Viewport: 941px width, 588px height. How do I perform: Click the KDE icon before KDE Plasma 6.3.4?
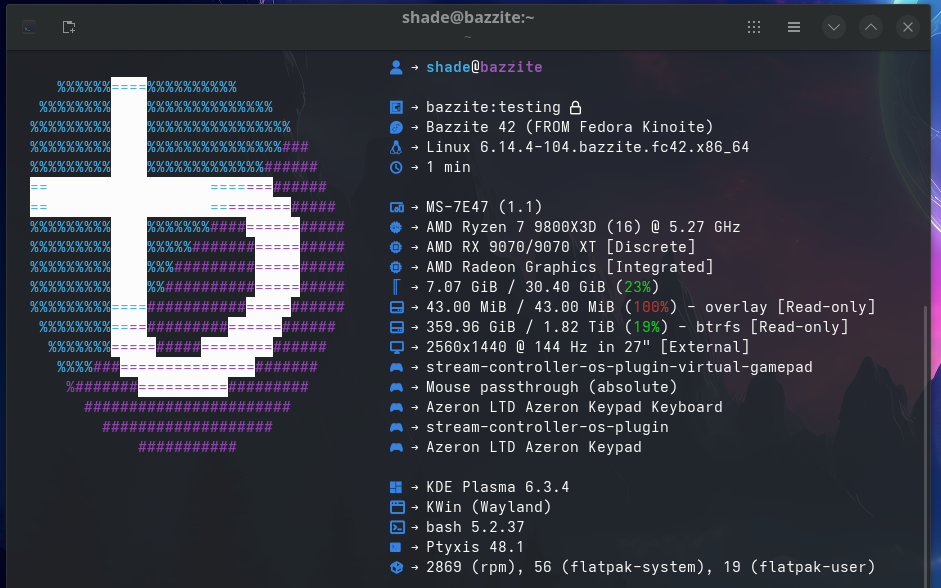[x=396, y=487]
